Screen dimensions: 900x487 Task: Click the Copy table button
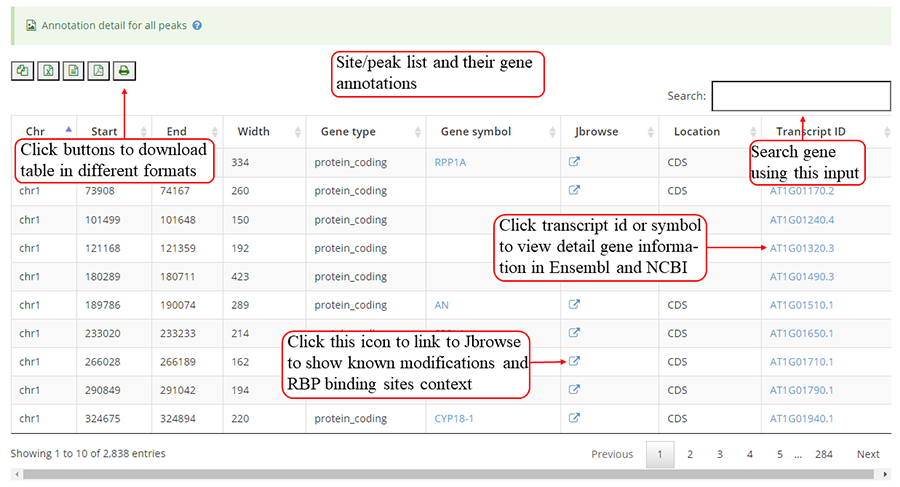(22, 70)
